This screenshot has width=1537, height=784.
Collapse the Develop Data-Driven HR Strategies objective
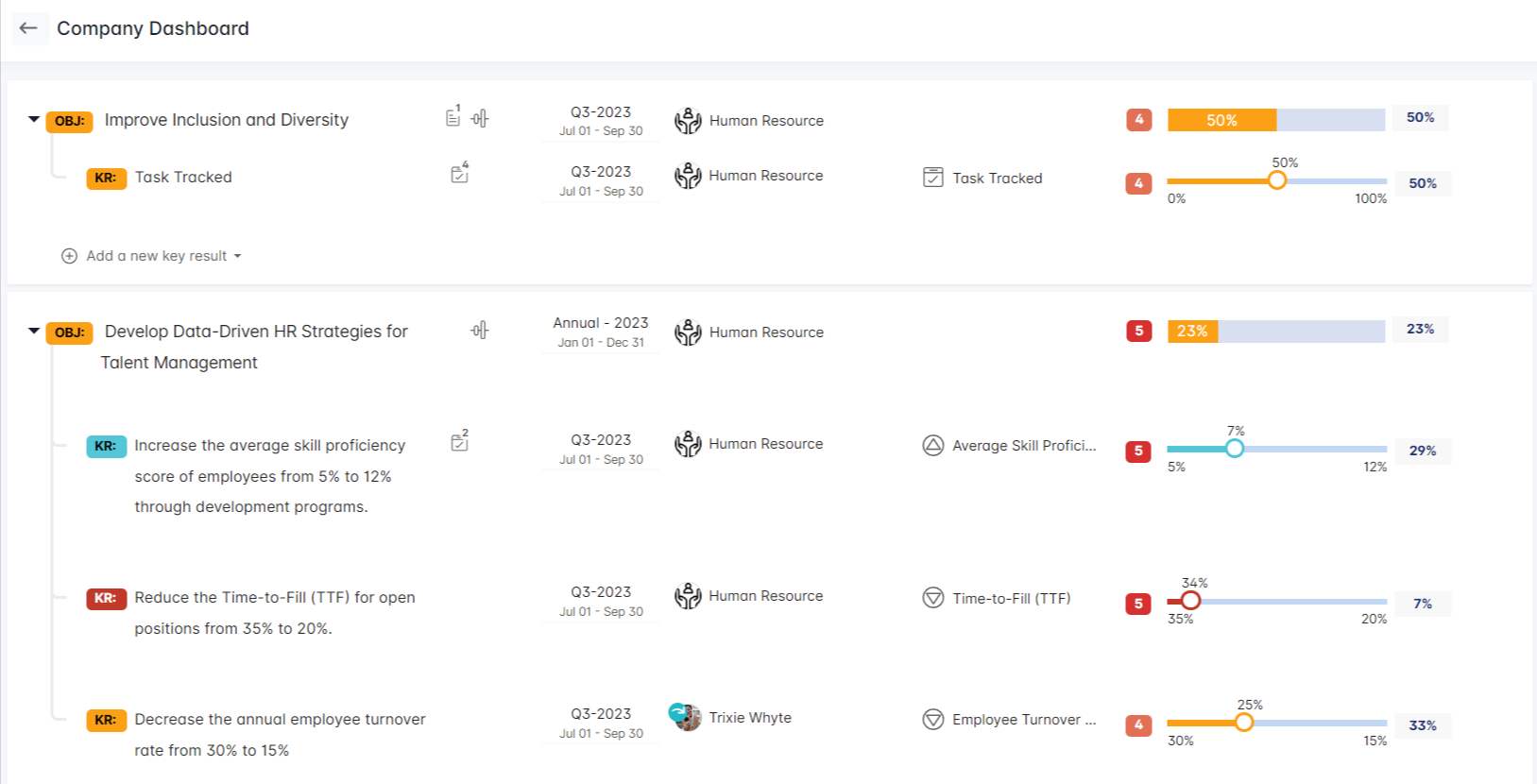34,332
